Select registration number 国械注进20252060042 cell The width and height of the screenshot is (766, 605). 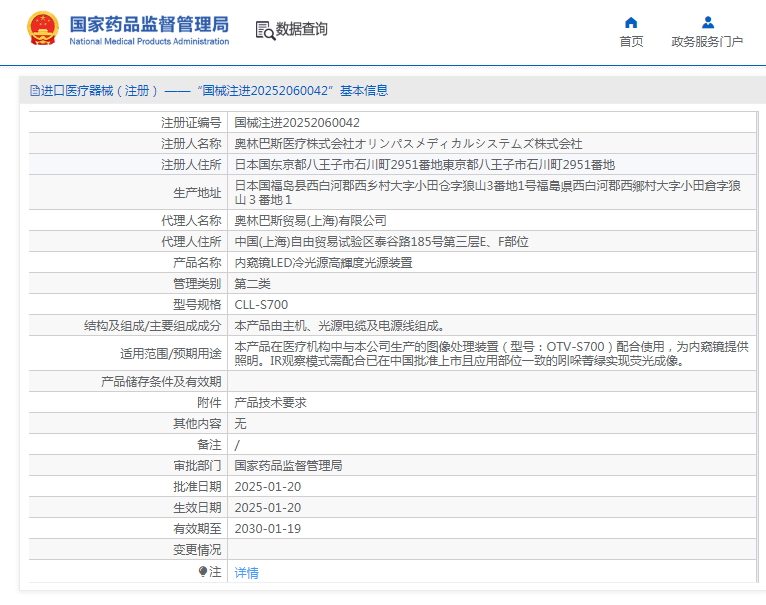(x=297, y=123)
